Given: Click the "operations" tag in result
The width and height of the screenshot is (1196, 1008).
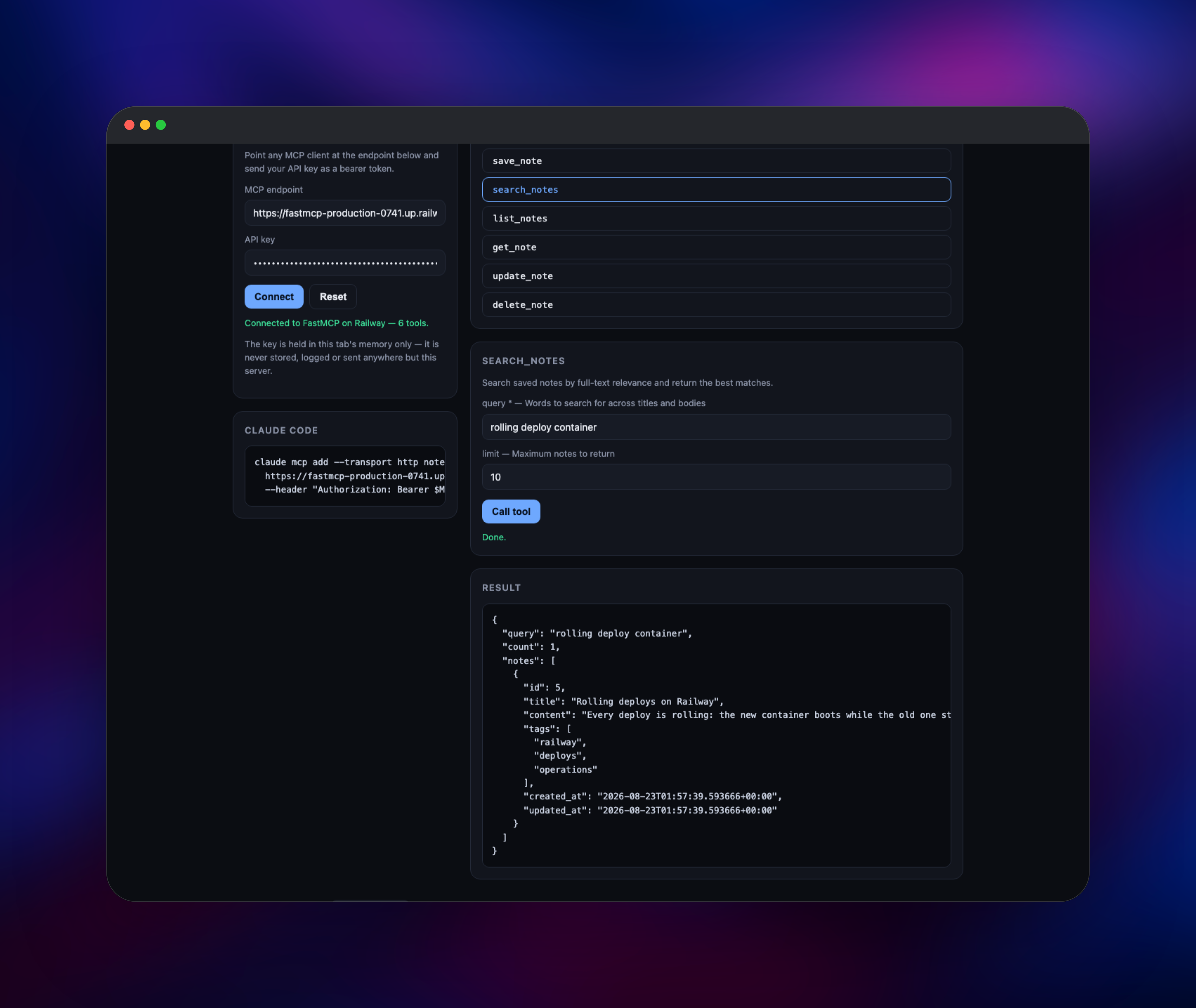Looking at the screenshot, I should pos(565,769).
